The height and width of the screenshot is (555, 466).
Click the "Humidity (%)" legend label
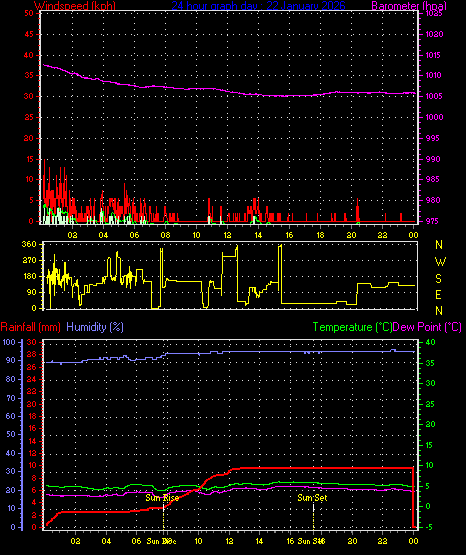point(95,327)
